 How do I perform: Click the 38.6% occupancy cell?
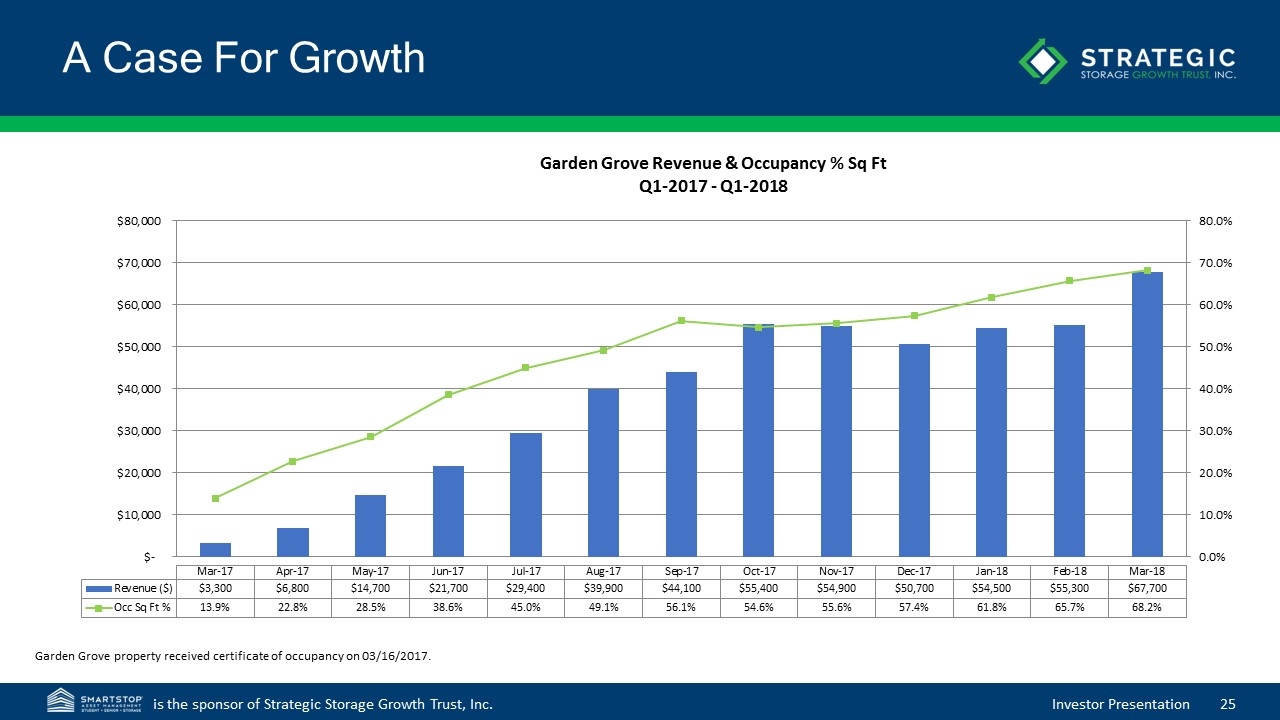pos(448,609)
